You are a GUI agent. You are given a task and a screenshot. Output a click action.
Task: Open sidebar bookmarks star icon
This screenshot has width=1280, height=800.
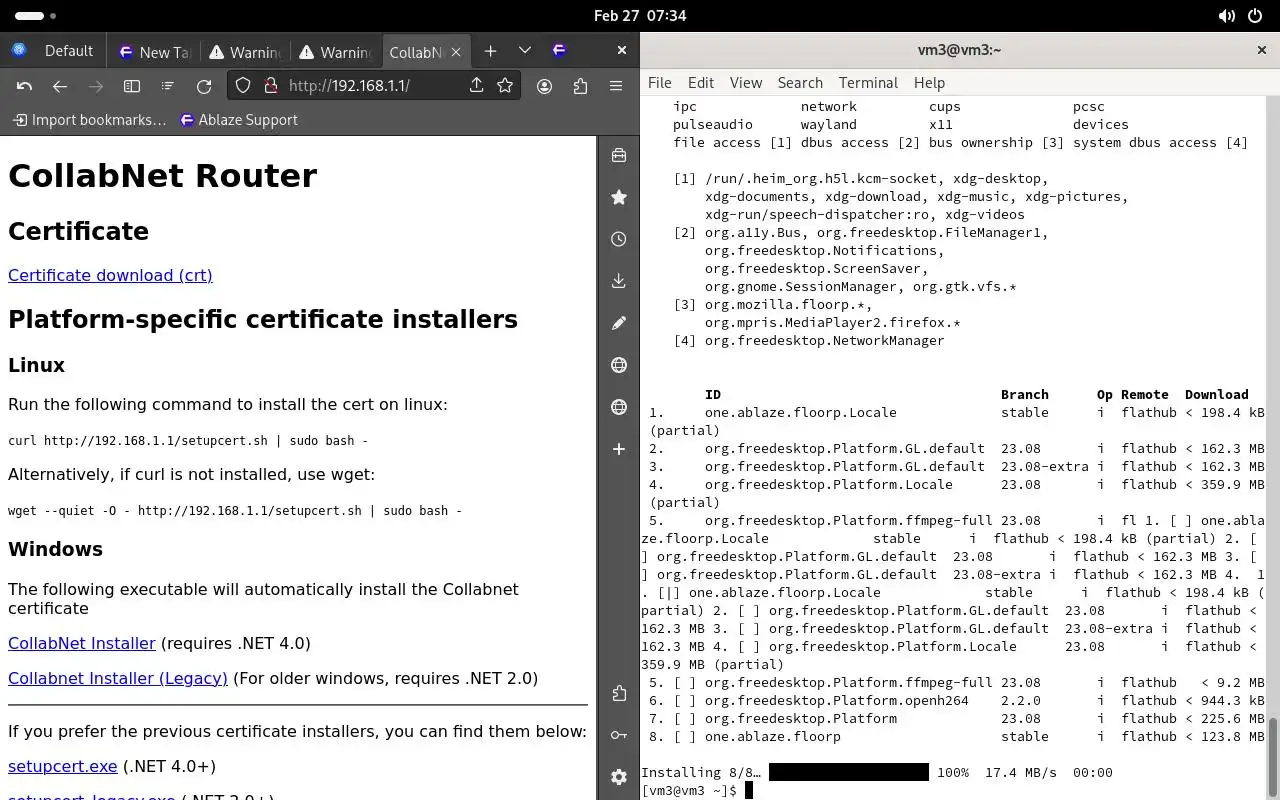click(619, 197)
